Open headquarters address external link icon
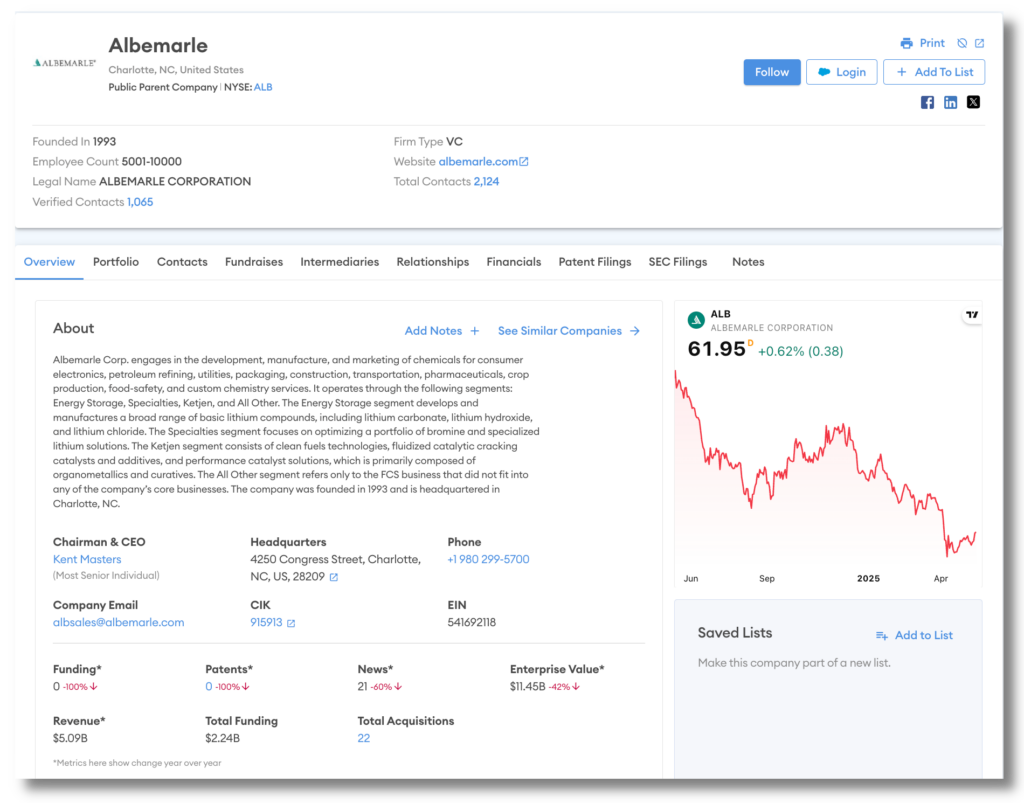The width and height of the screenshot is (1024, 803). click(334, 577)
